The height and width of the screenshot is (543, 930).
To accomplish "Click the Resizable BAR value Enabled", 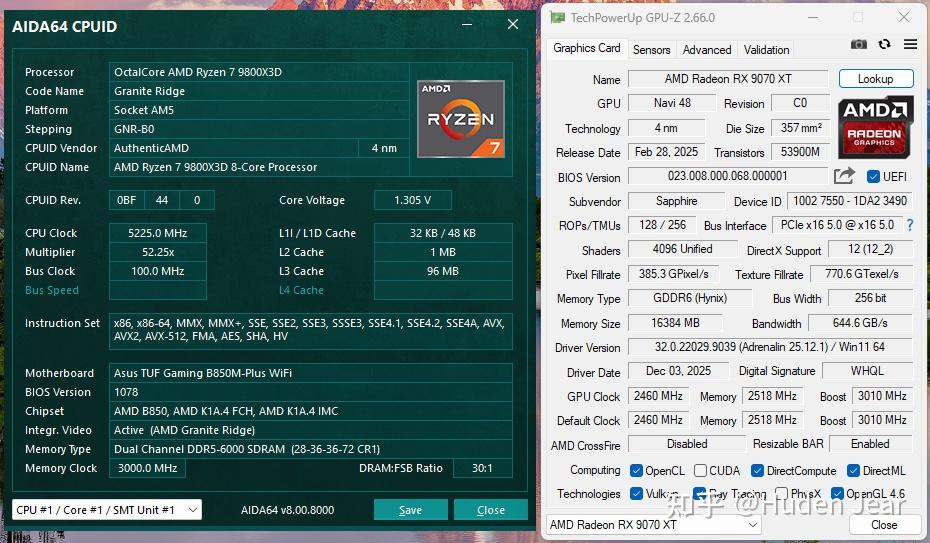I will tap(870, 443).
